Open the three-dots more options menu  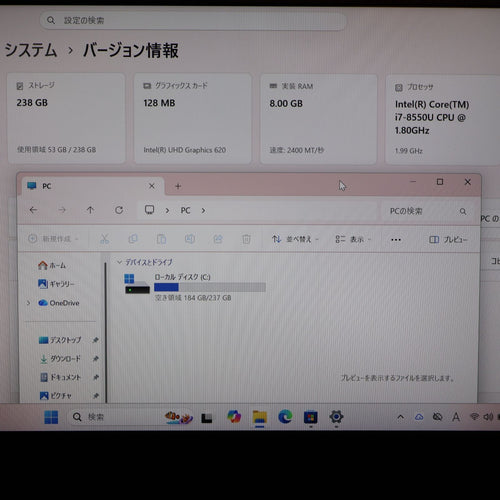(x=396, y=240)
